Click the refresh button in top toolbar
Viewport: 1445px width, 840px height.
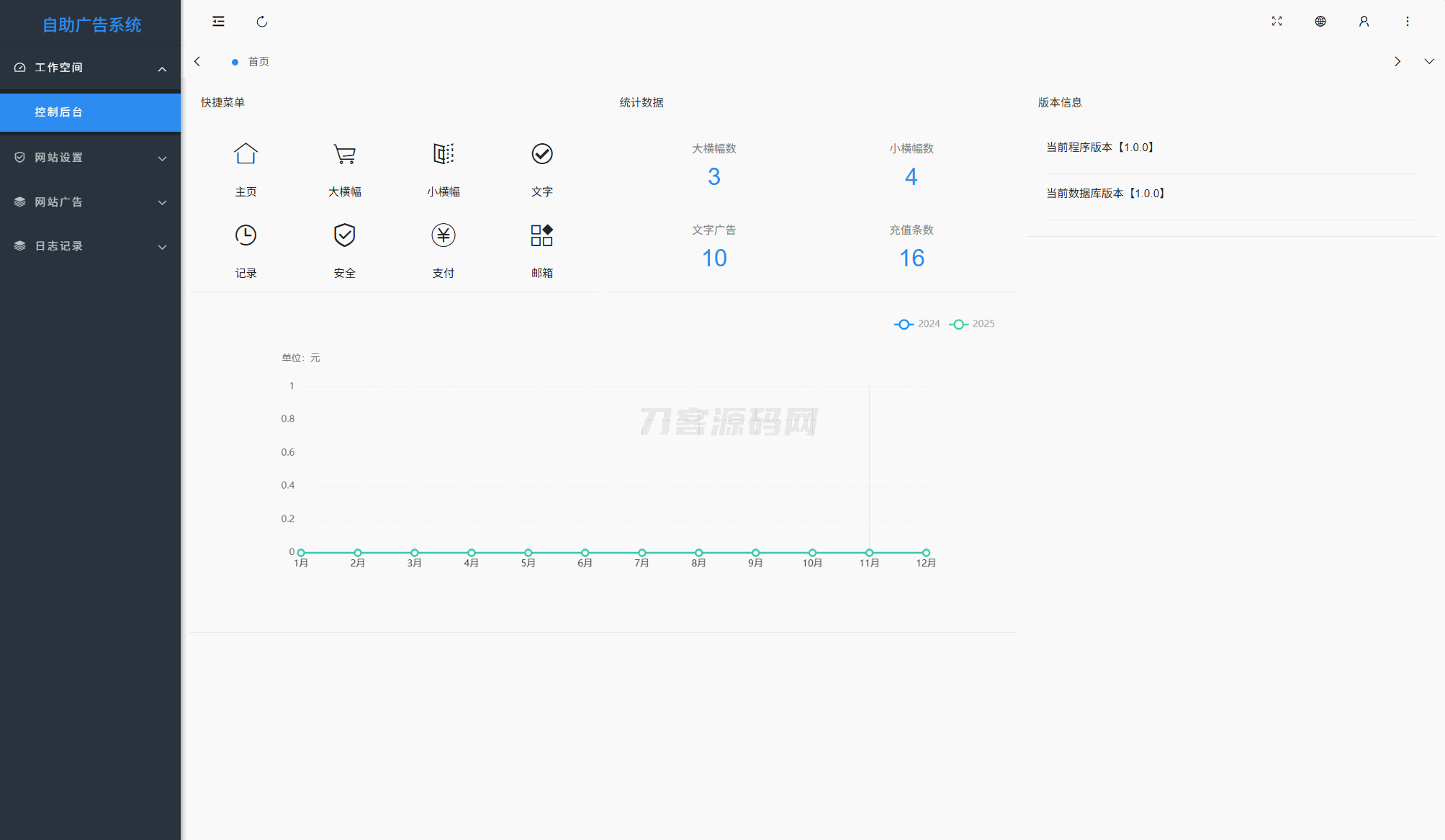click(262, 22)
